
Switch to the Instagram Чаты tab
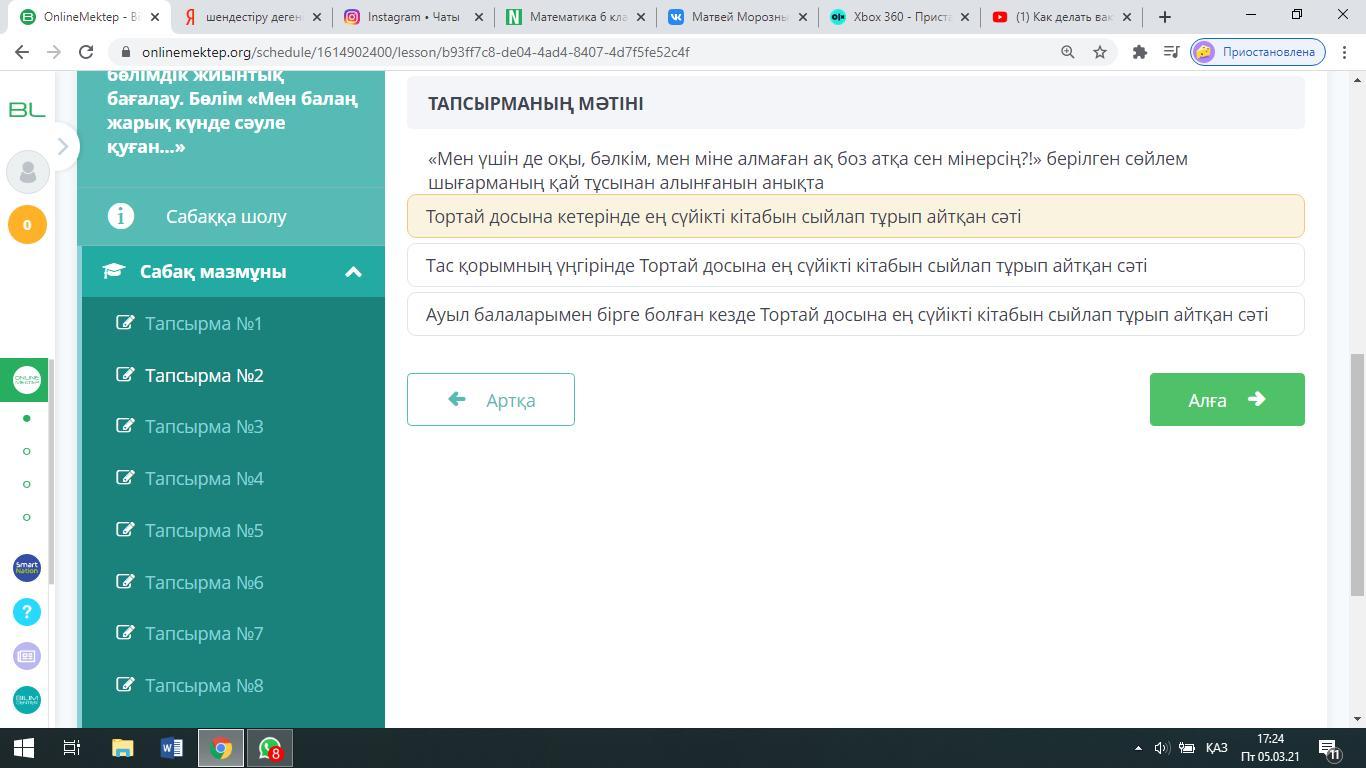coord(413,17)
